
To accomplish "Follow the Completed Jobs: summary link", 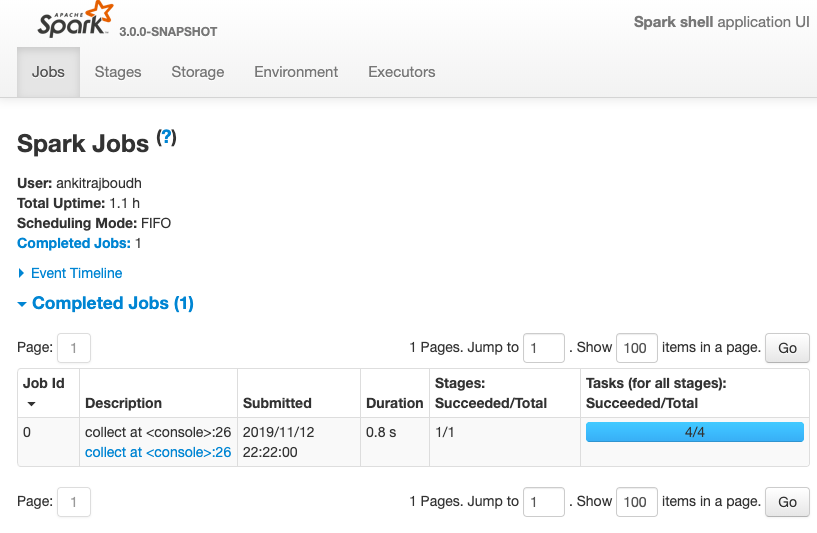I will (x=74, y=243).
